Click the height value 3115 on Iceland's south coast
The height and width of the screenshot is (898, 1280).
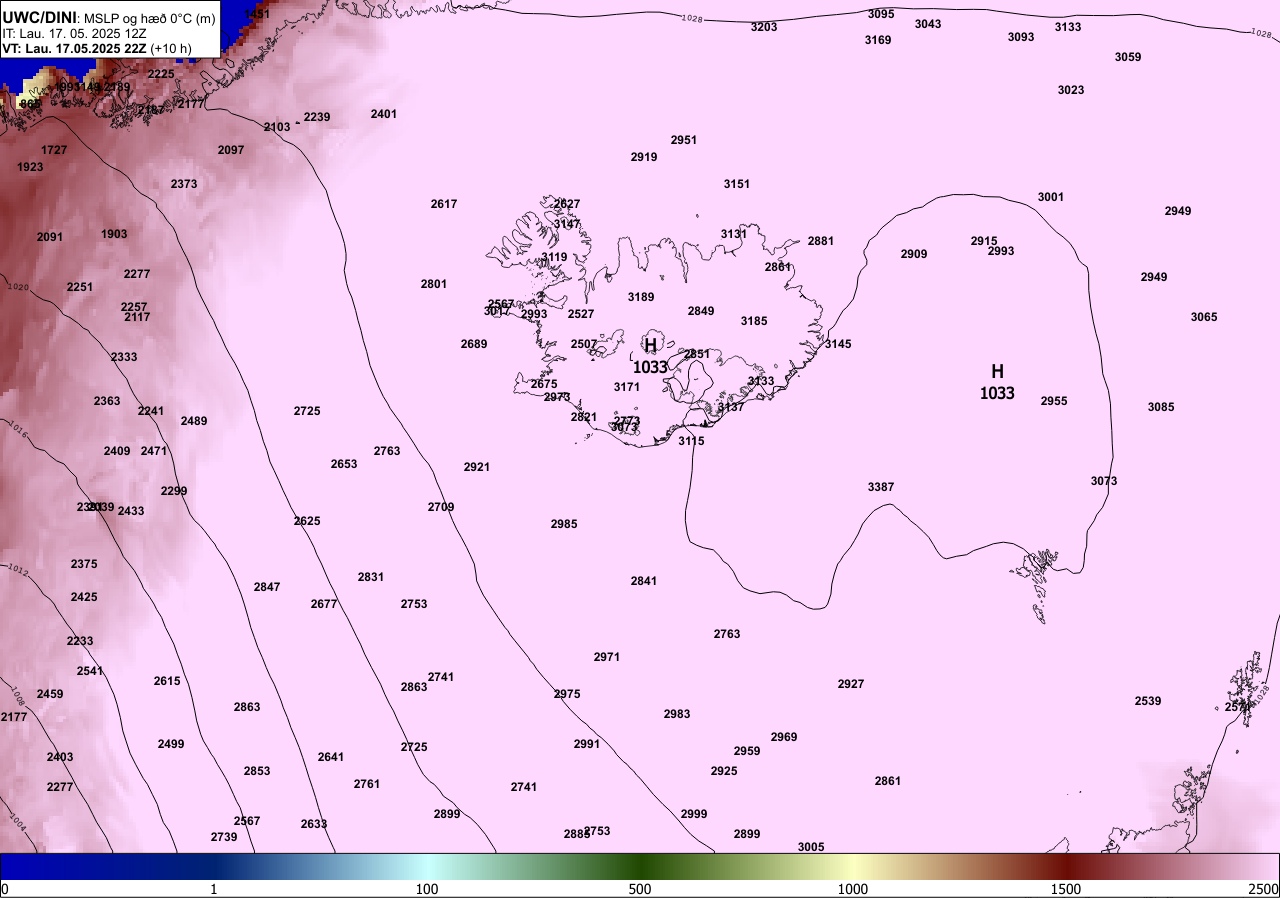[691, 441]
